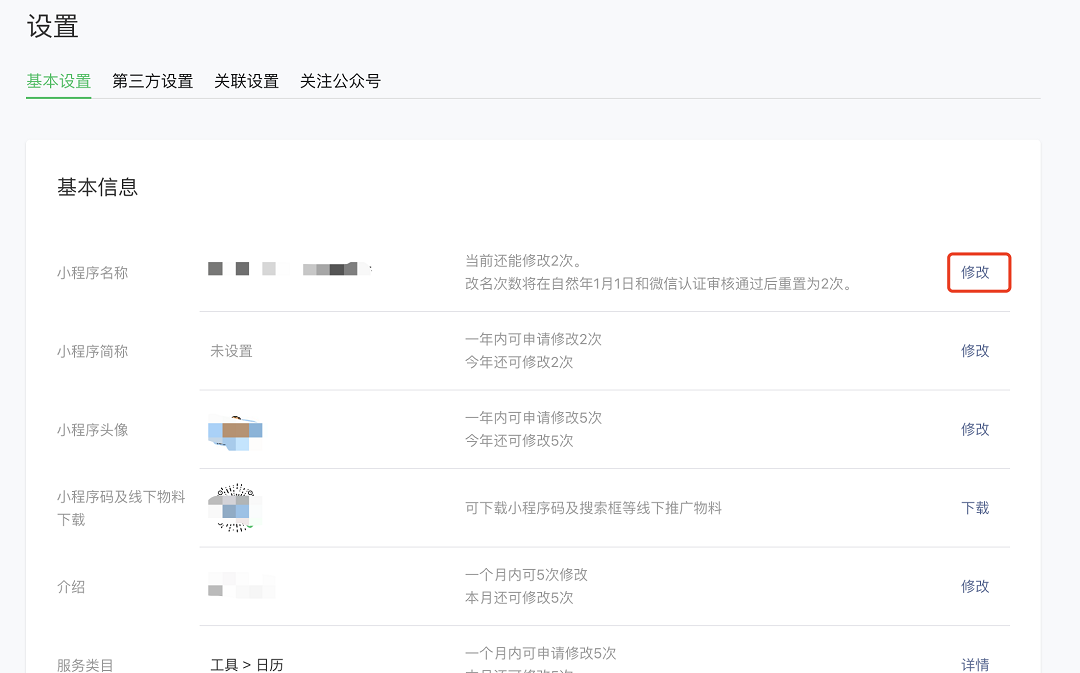Screen dimensions: 1080x673
Task: Click the 小程序名称 row label
Action: point(92,273)
